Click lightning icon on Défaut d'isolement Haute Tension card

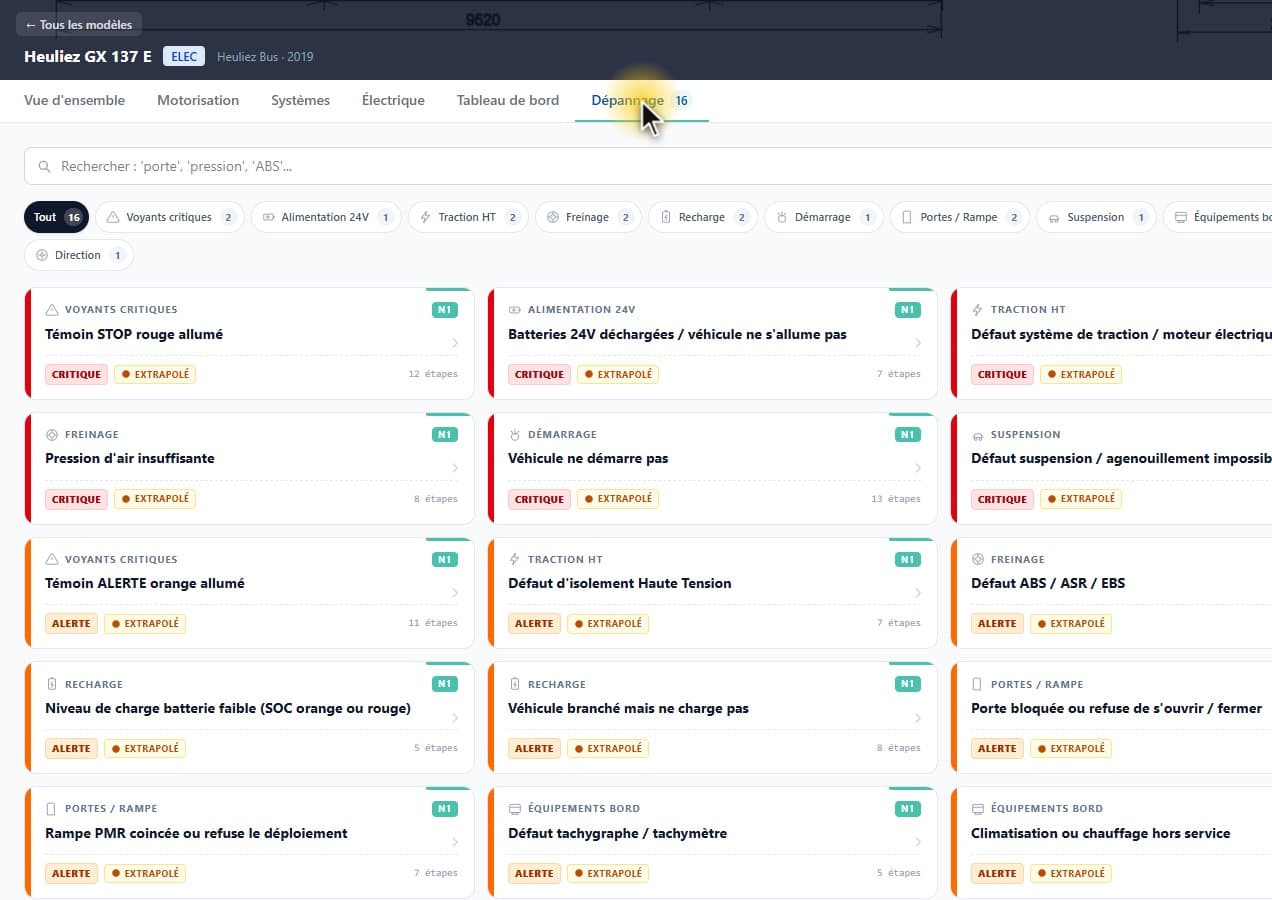click(515, 560)
